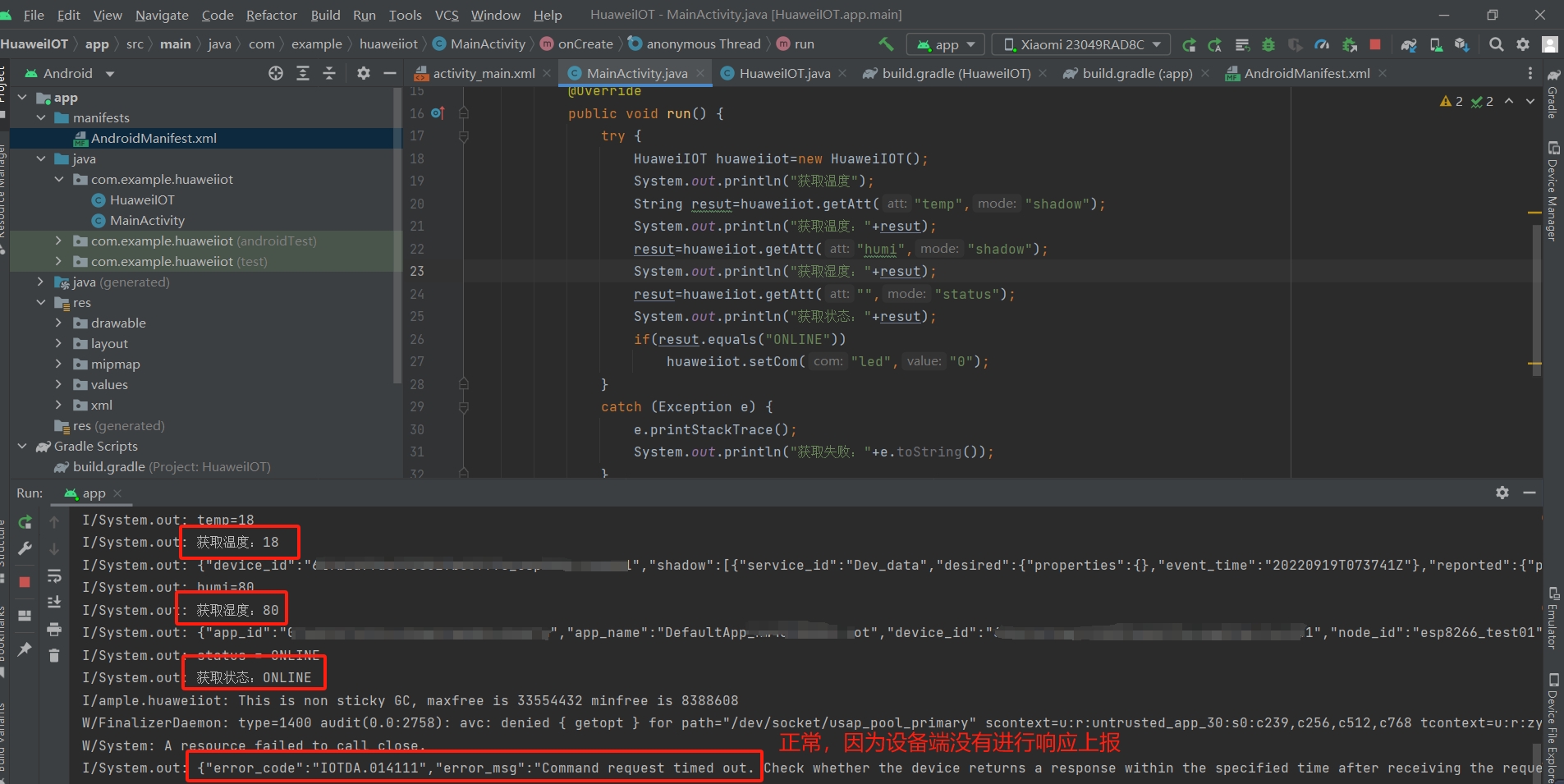Click the red Stop icon in top toolbar
The image size is (1564, 784).
(1375, 44)
